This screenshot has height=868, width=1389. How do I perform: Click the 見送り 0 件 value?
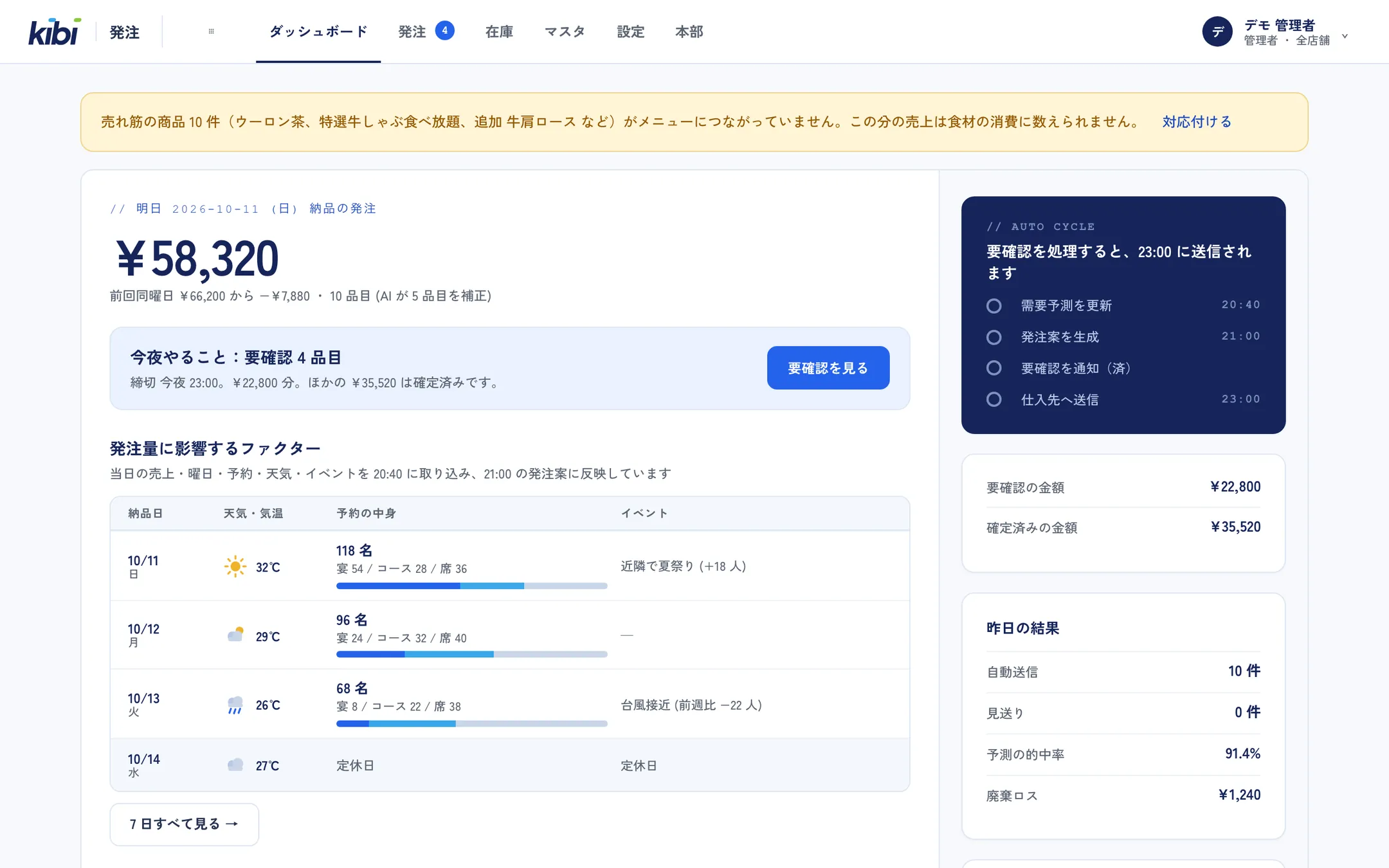[x=1247, y=712]
